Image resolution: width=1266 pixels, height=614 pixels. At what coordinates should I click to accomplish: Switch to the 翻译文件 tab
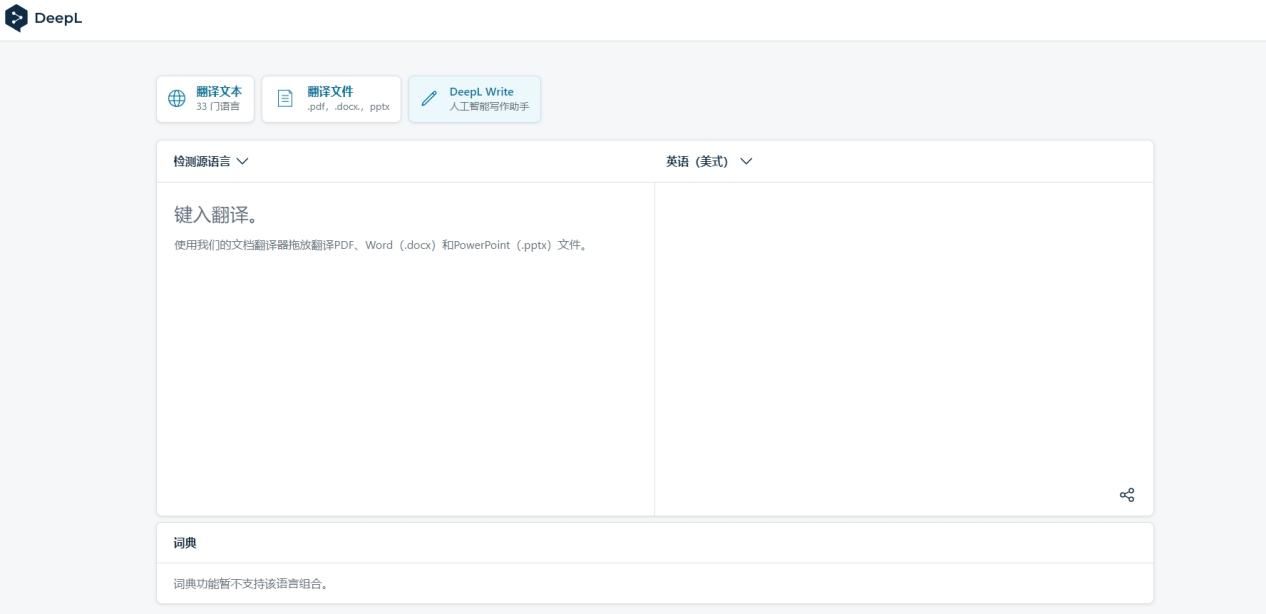tap(331, 99)
